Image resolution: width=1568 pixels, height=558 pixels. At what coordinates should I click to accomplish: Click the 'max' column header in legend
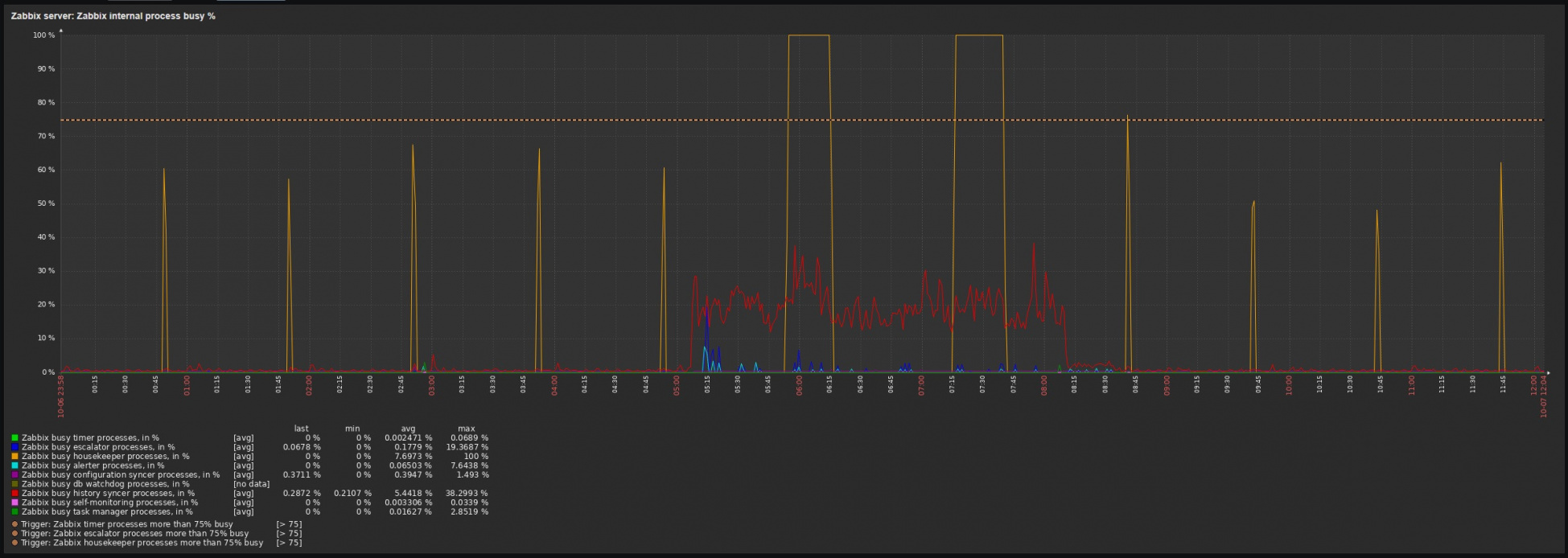[x=467, y=429]
